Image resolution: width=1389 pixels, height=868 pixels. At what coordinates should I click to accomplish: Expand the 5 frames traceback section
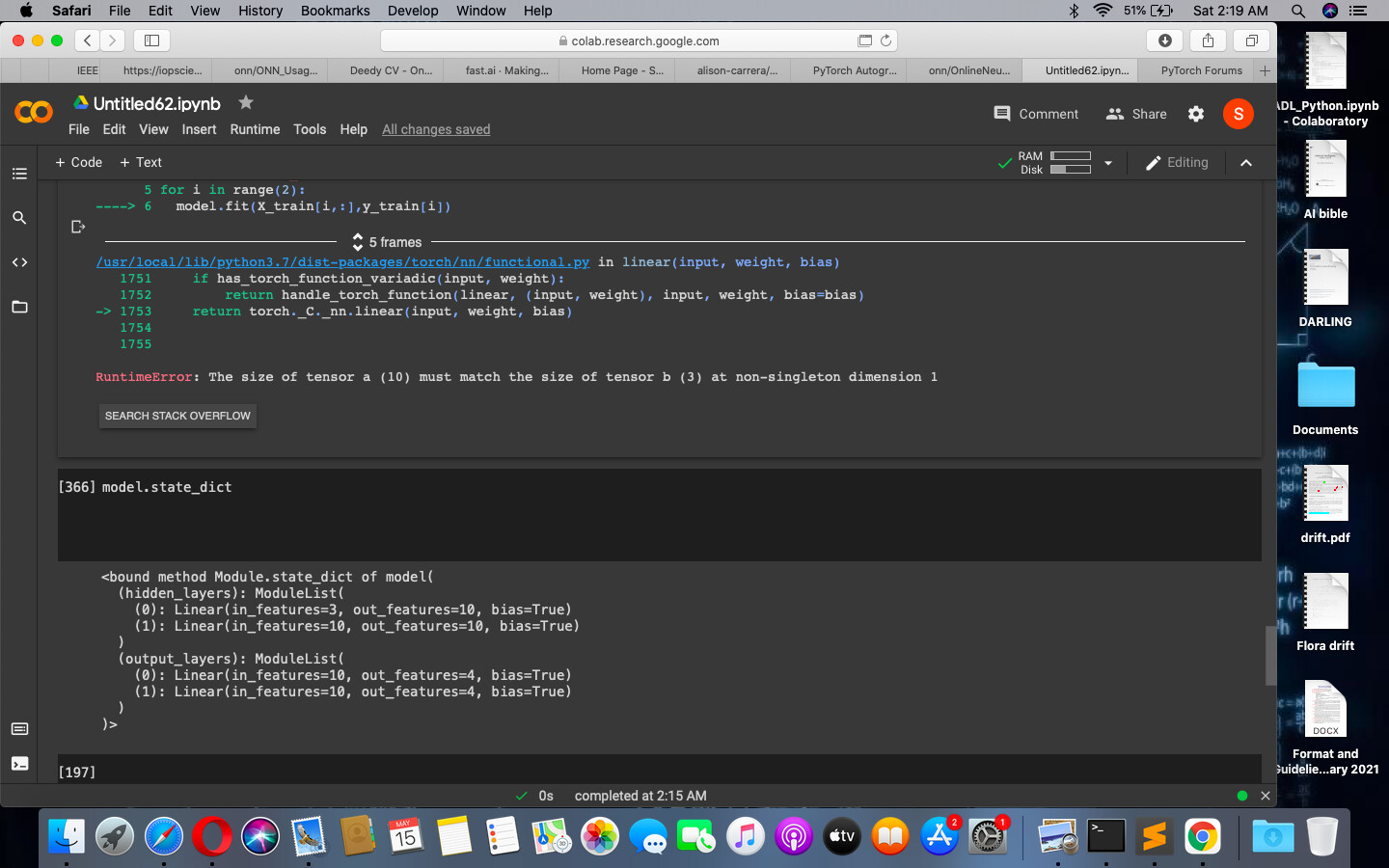tap(387, 242)
